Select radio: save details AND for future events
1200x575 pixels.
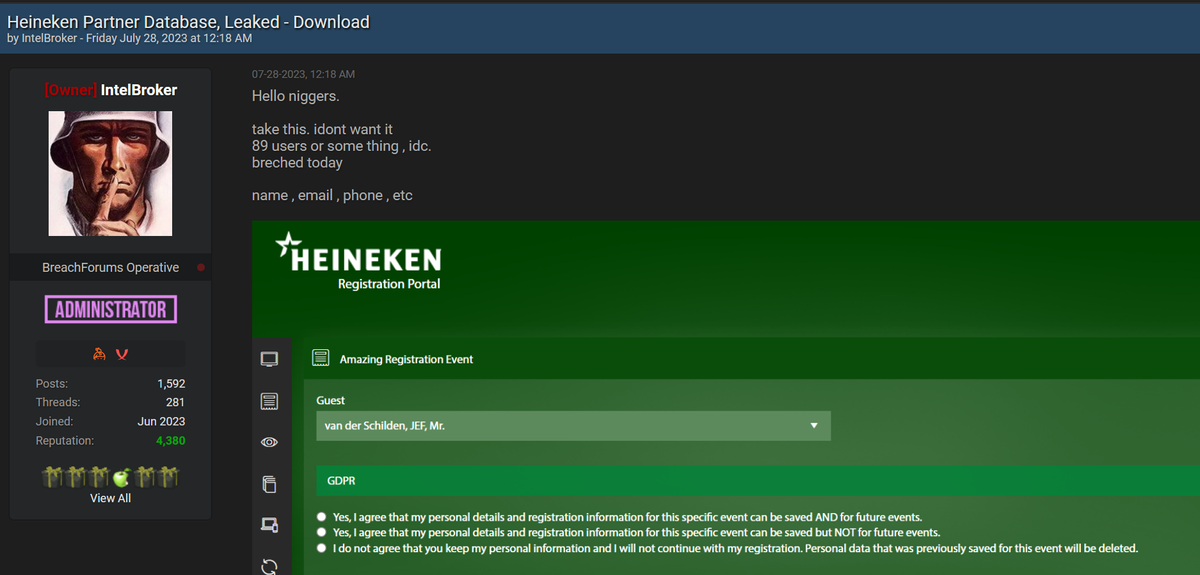coord(321,517)
